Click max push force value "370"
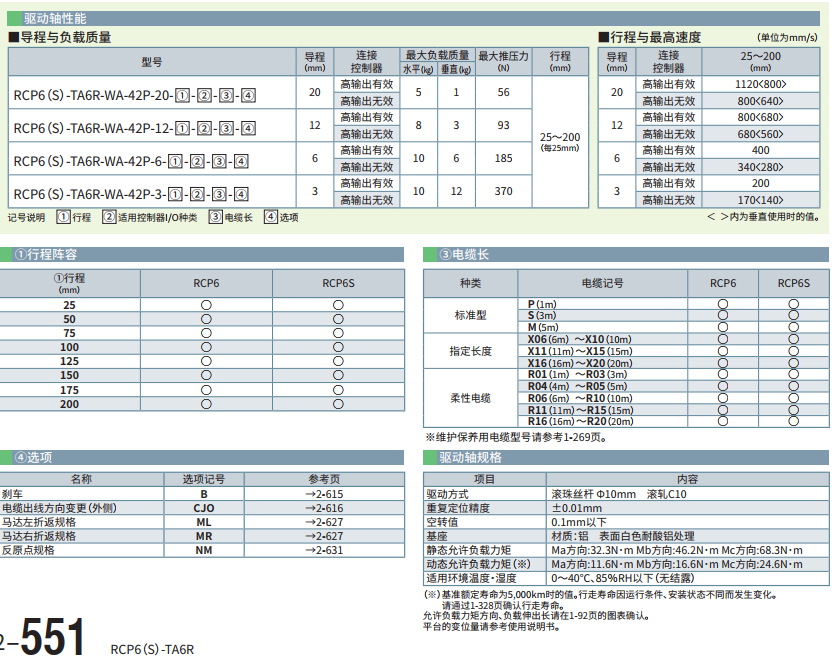The image size is (840, 661). [x=504, y=191]
